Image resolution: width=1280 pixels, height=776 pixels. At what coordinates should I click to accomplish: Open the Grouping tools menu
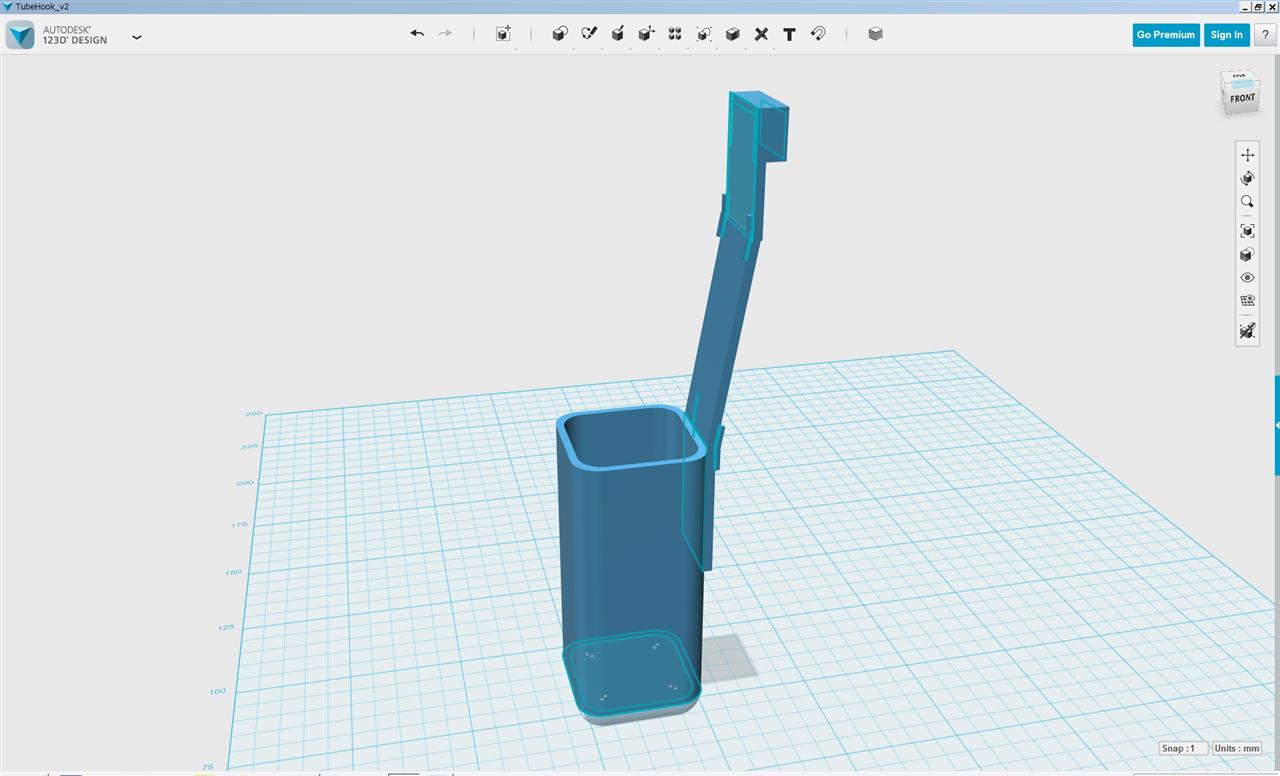tap(704, 34)
